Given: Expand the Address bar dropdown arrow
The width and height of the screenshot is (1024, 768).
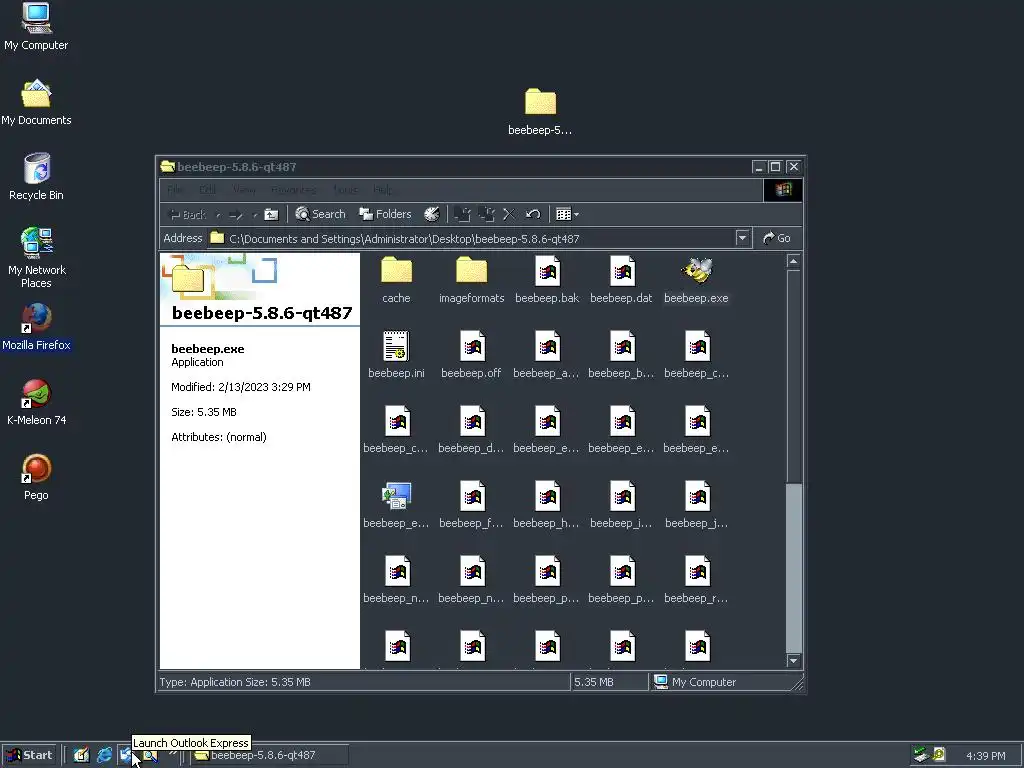Looking at the screenshot, I should click(742, 238).
